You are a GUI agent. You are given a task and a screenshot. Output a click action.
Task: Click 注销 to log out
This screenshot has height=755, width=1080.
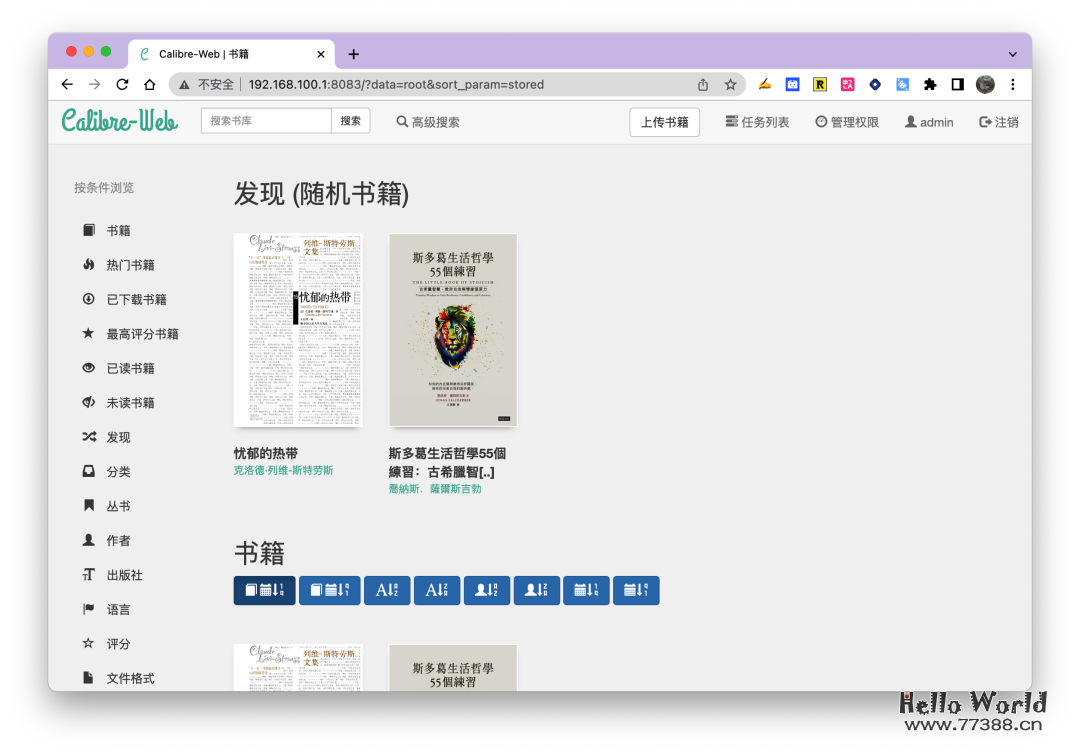(999, 122)
